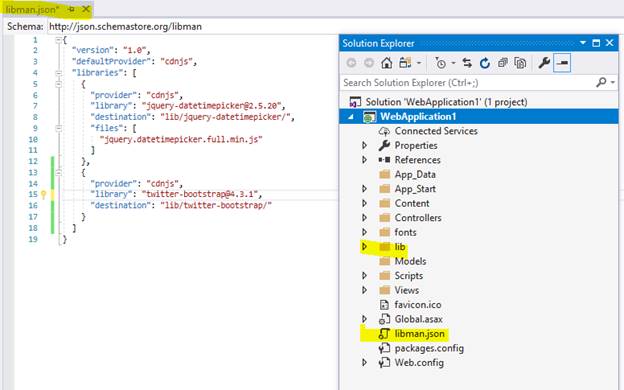Refresh Solution Explorer with the circular arrow
Screen dimensions: 624x390
(484, 63)
